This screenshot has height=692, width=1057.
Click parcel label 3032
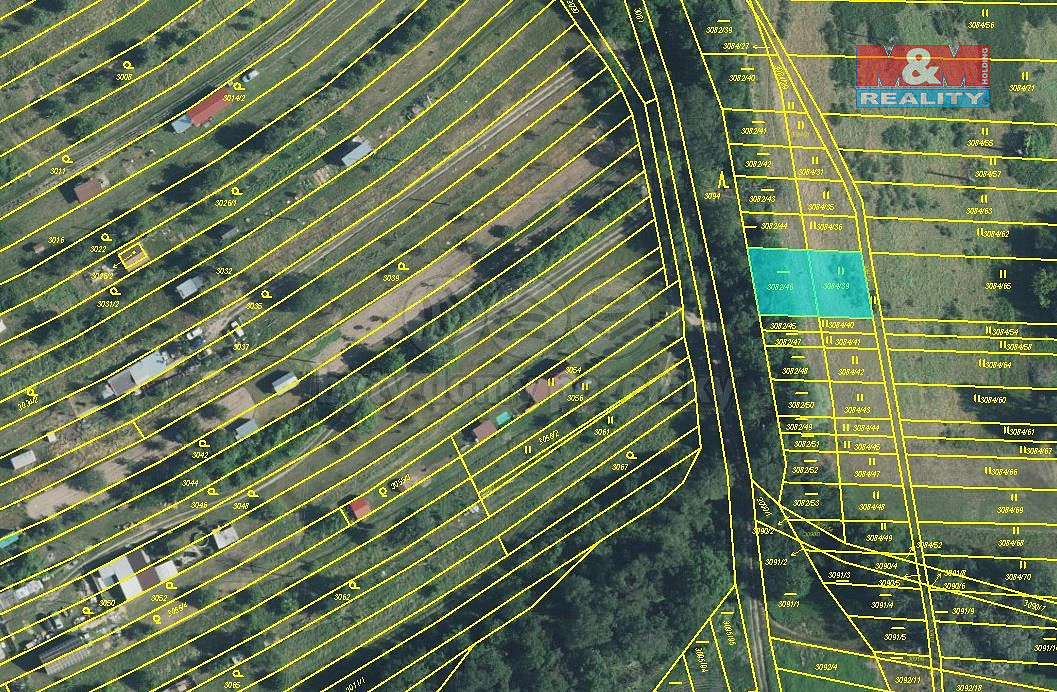tap(224, 272)
